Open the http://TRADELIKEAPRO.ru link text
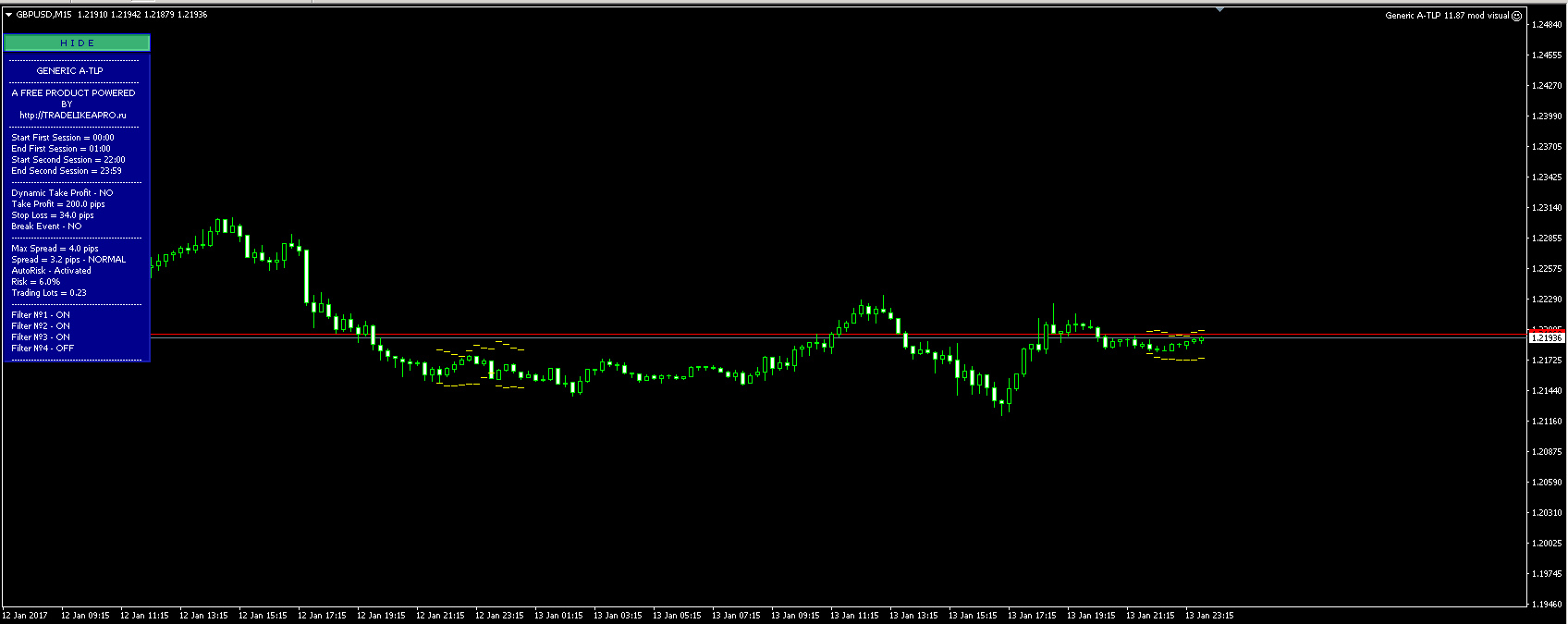This screenshot has width=1568, height=624. (72, 116)
